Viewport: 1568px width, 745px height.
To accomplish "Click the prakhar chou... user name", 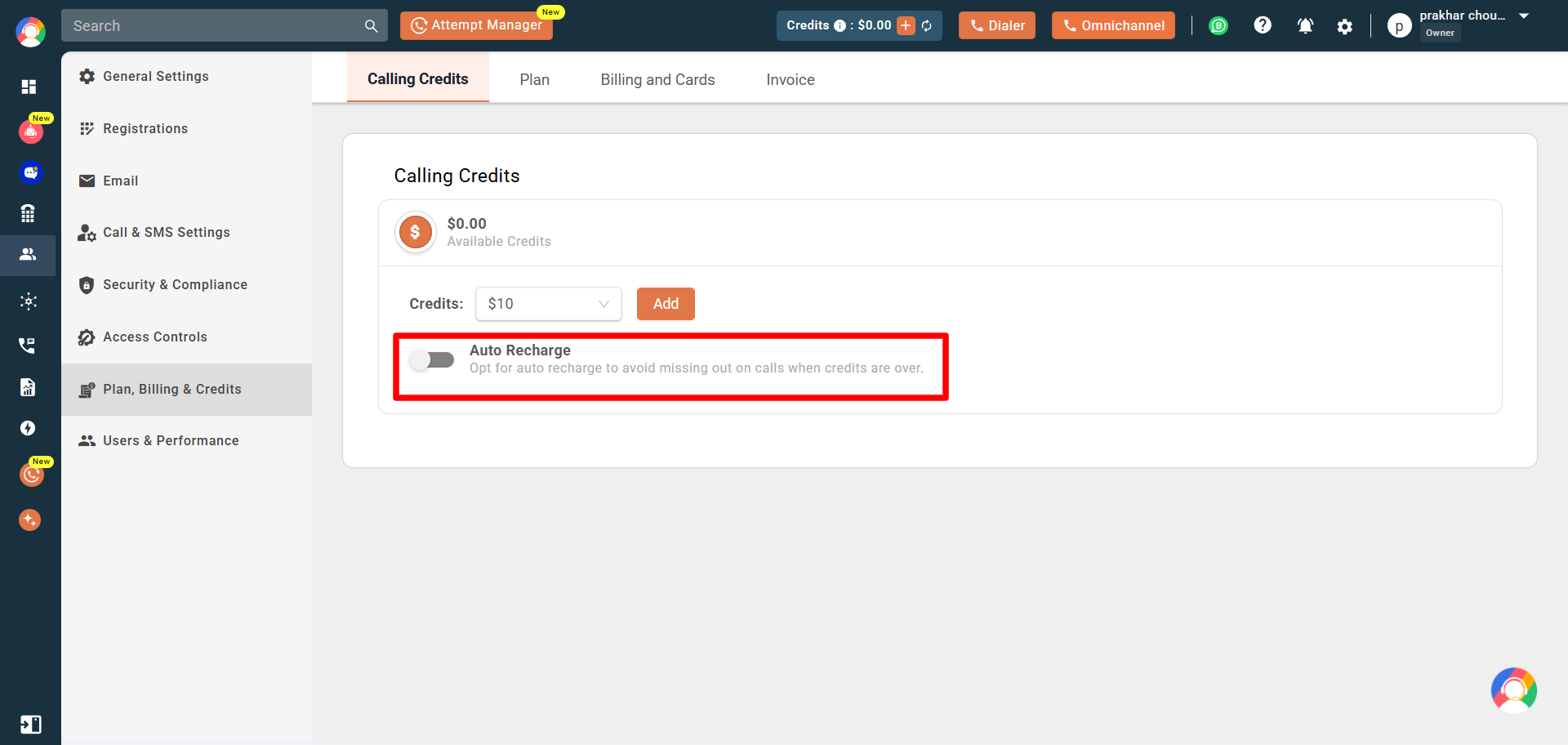I will tap(1463, 16).
